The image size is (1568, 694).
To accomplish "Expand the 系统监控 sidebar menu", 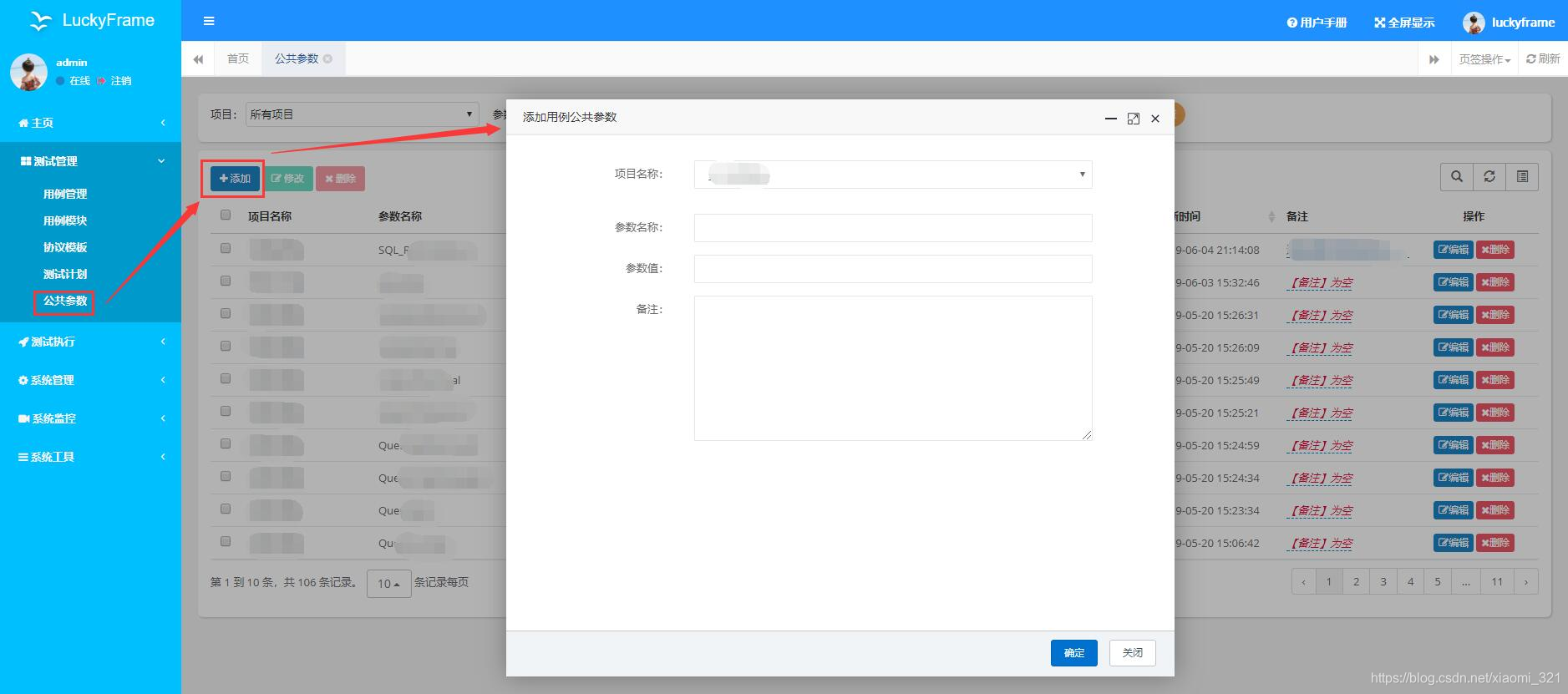I will (x=90, y=418).
